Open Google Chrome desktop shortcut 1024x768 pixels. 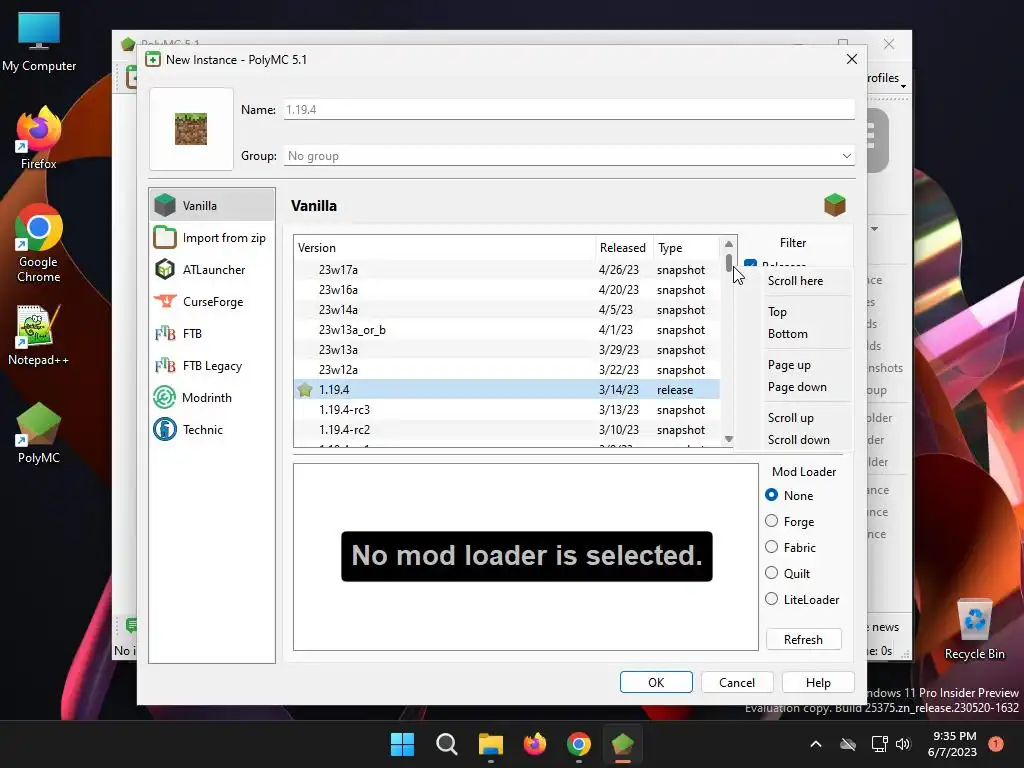[x=39, y=244]
